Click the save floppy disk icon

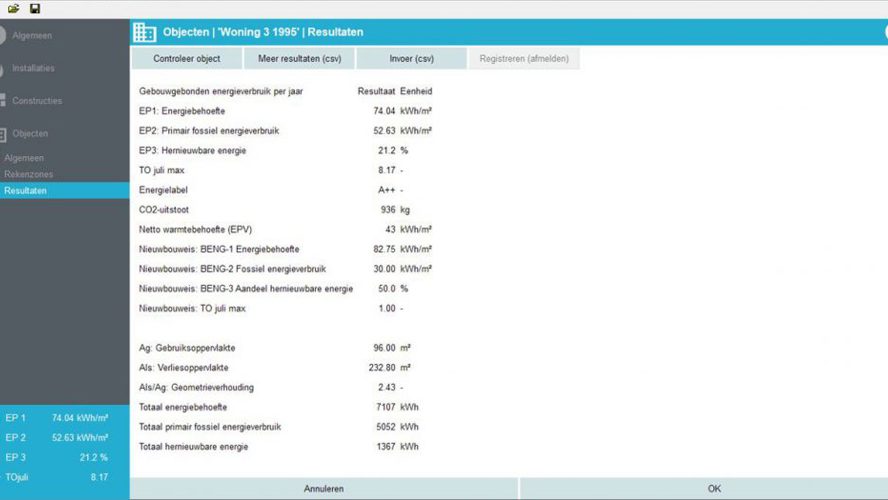coord(35,8)
